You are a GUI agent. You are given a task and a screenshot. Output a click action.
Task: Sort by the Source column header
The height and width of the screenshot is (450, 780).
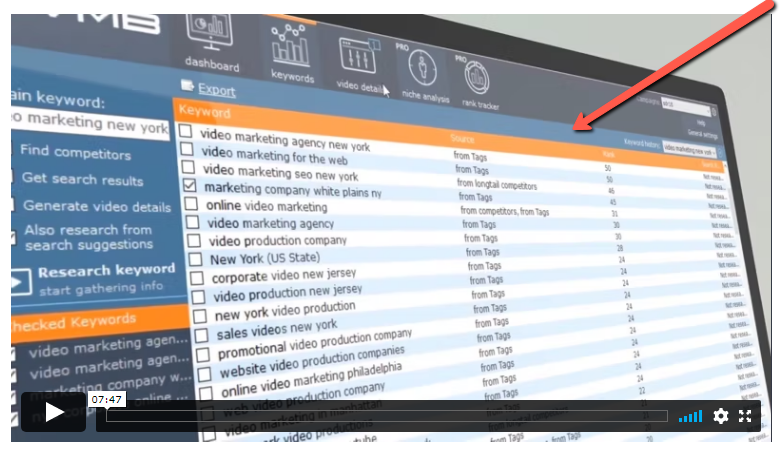tap(462, 139)
